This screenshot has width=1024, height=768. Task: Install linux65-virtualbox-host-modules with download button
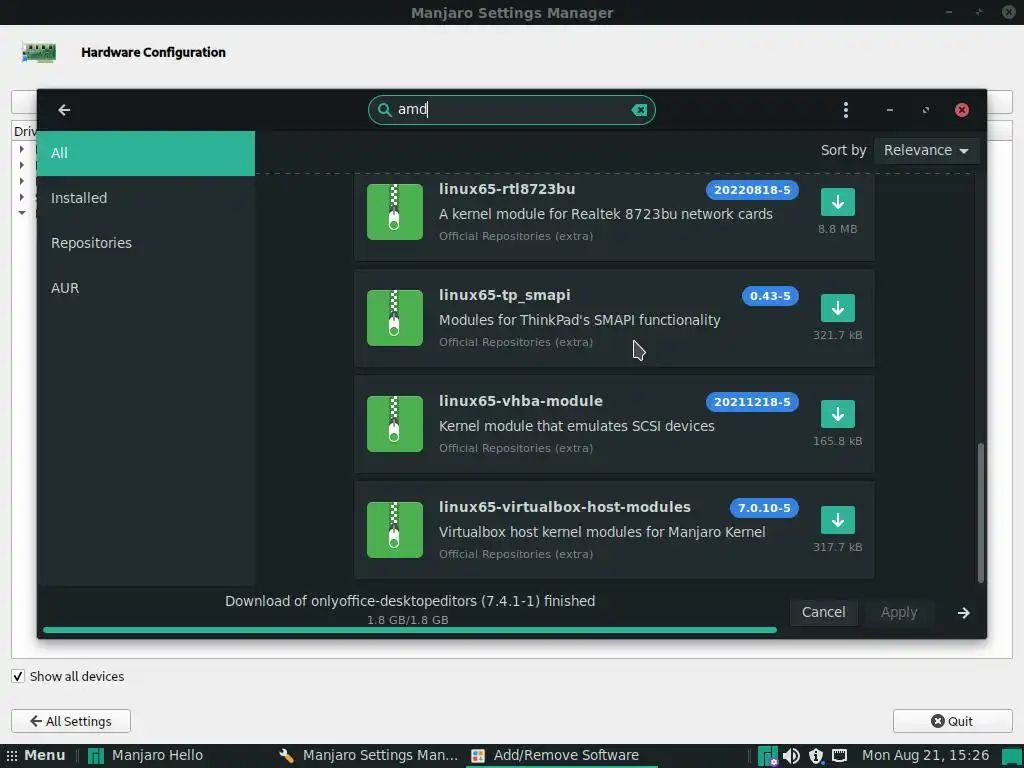point(838,520)
